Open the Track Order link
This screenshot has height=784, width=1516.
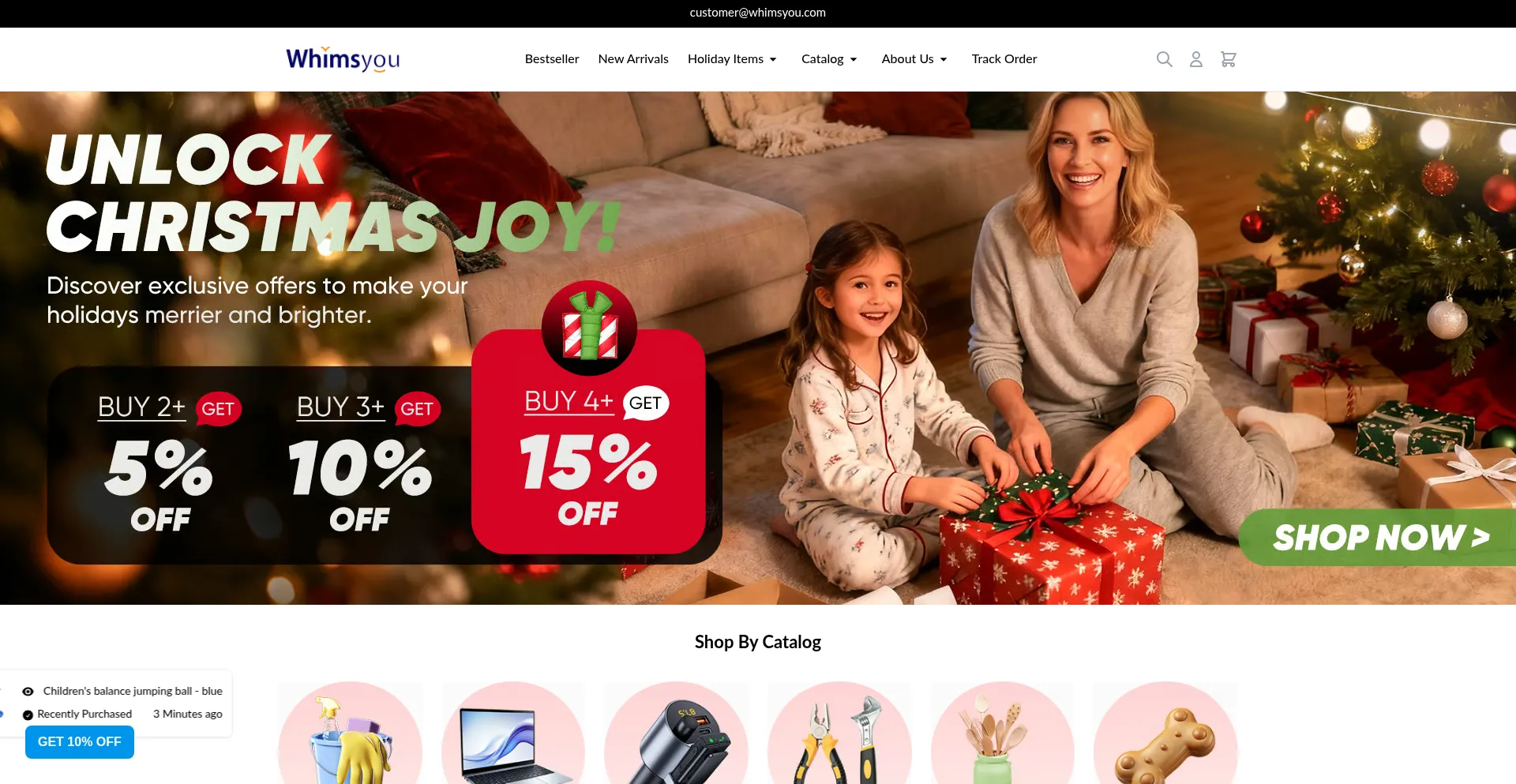[x=1004, y=59]
